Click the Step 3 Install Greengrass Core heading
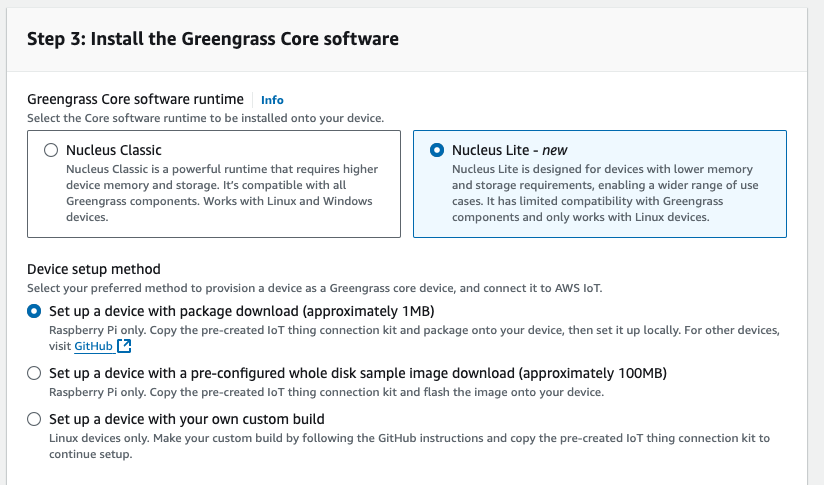 click(x=213, y=39)
